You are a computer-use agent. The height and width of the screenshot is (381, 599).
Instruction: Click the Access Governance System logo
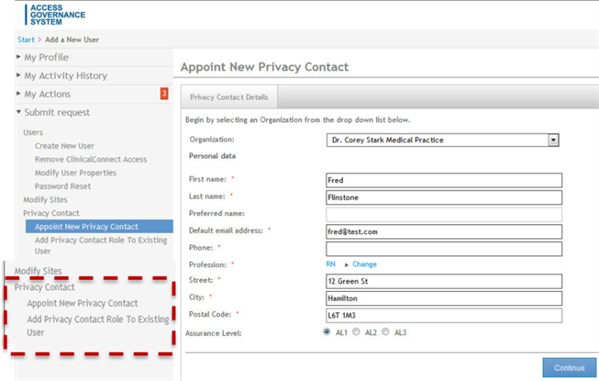point(55,15)
